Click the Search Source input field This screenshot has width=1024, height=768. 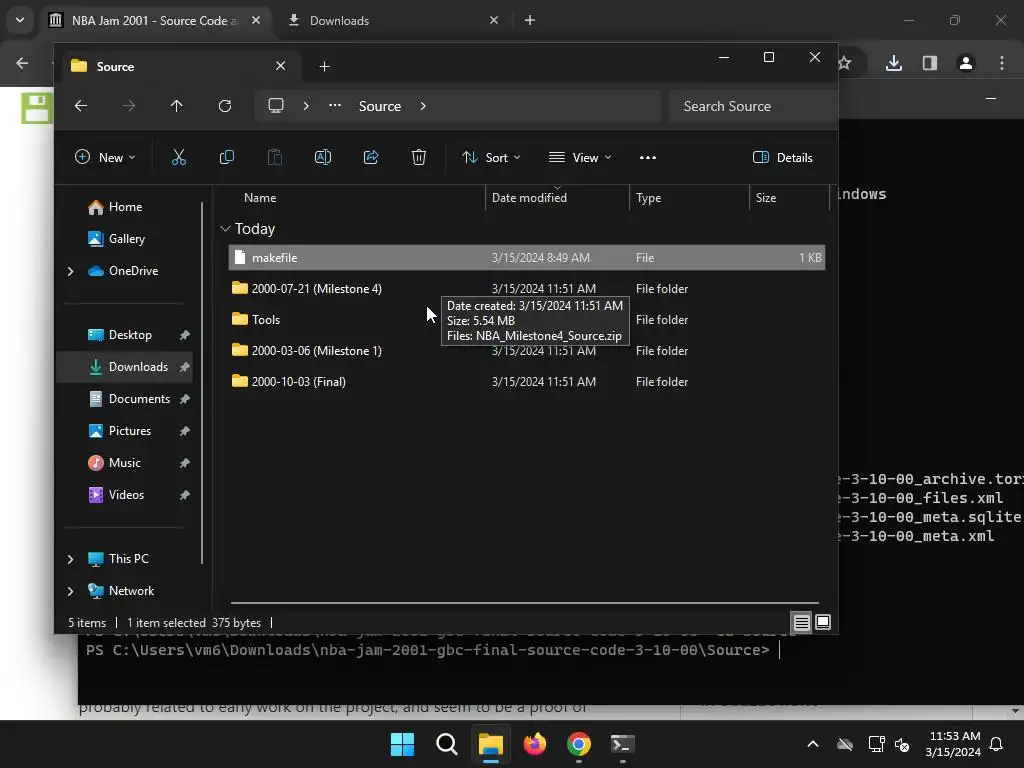tap(752, 106)
